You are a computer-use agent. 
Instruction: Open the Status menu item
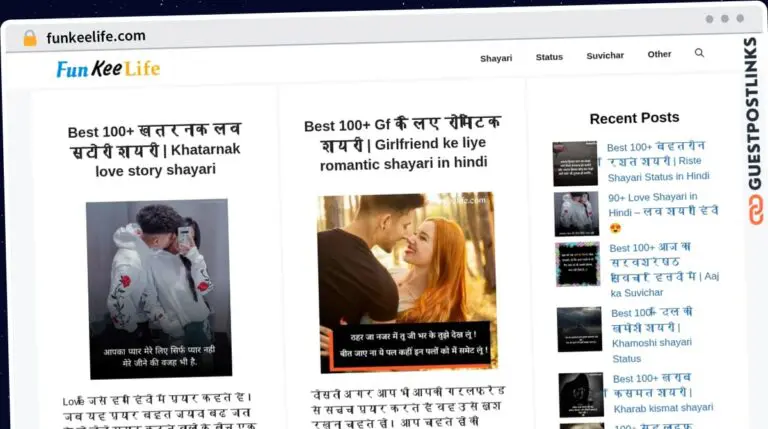click(549, 57)
